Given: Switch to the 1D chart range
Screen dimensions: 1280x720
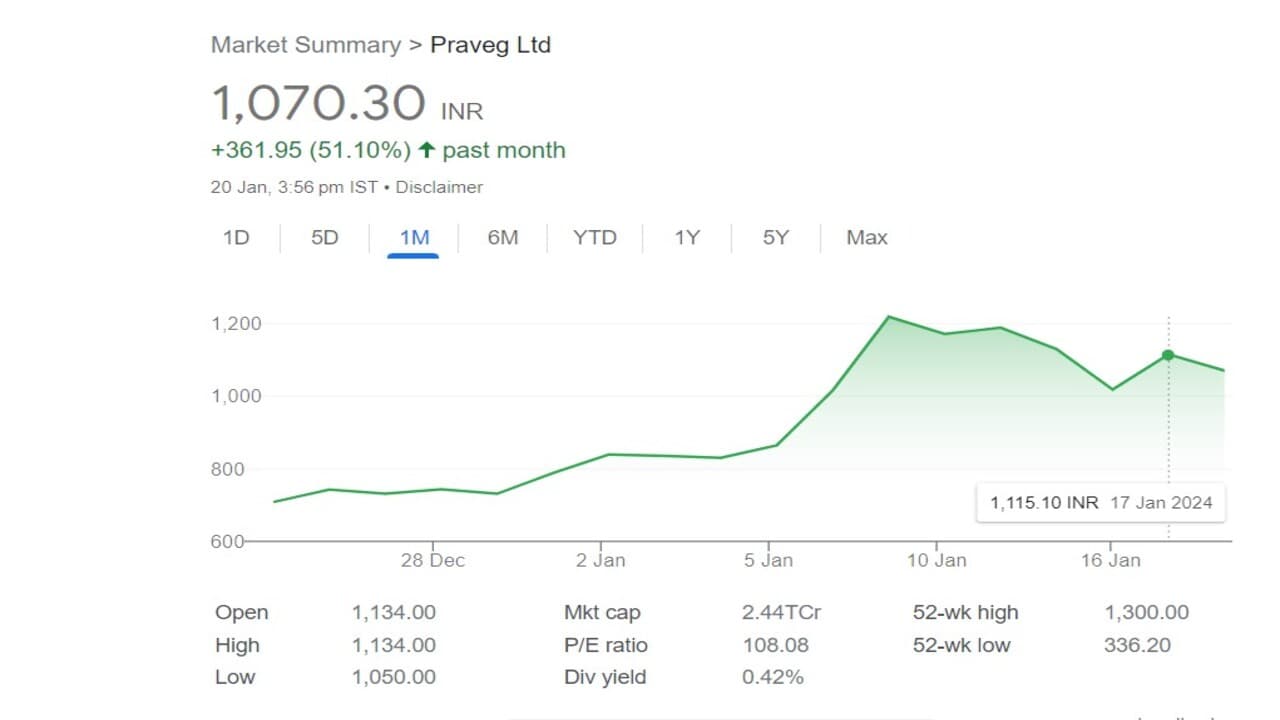Looking at the screenshot, I should pyautogui.click(x=236, y=238).
